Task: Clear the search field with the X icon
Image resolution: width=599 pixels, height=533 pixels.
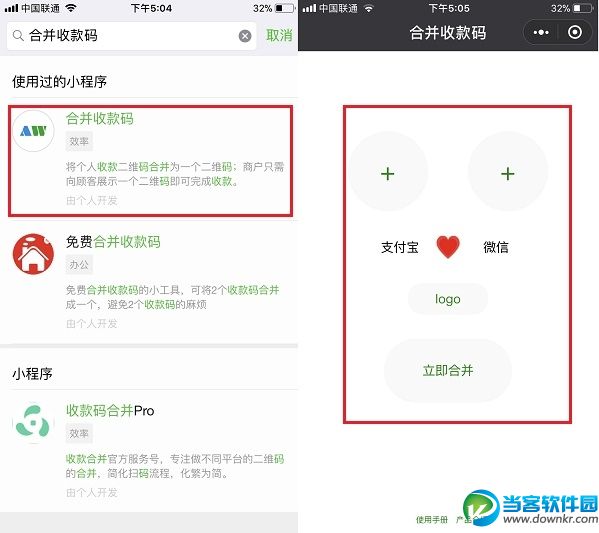Action: [x=245, y=36]
